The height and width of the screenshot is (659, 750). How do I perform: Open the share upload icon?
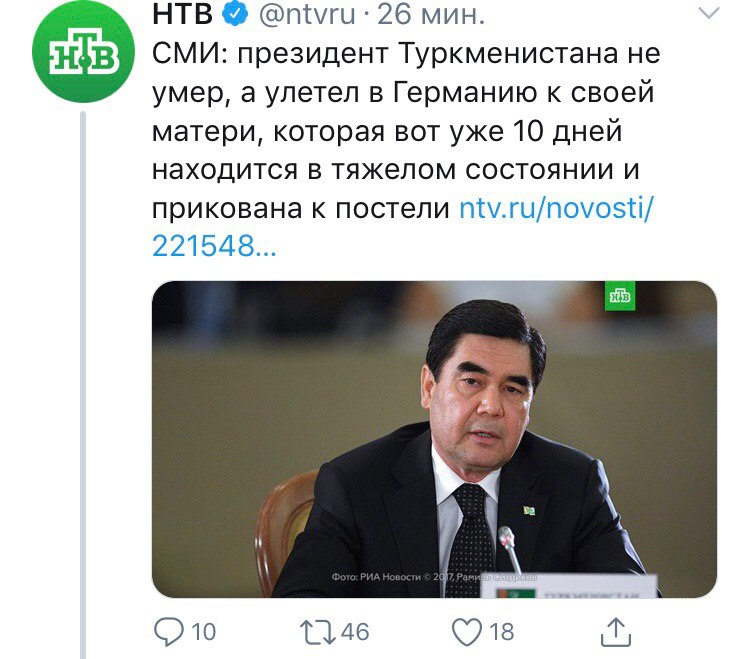point(616,632)
